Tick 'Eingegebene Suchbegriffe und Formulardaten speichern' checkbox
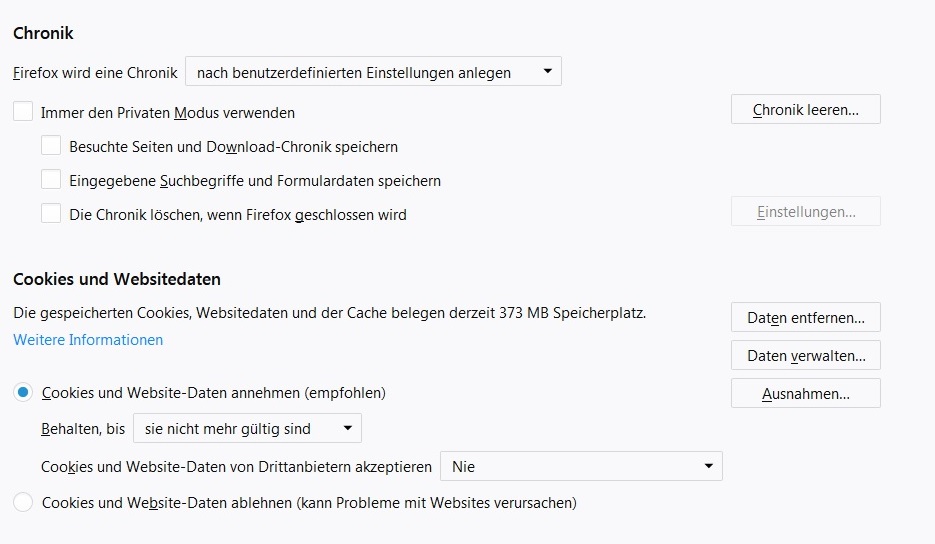Viewport: 935px width, 544px height. [x=51, y=180]
